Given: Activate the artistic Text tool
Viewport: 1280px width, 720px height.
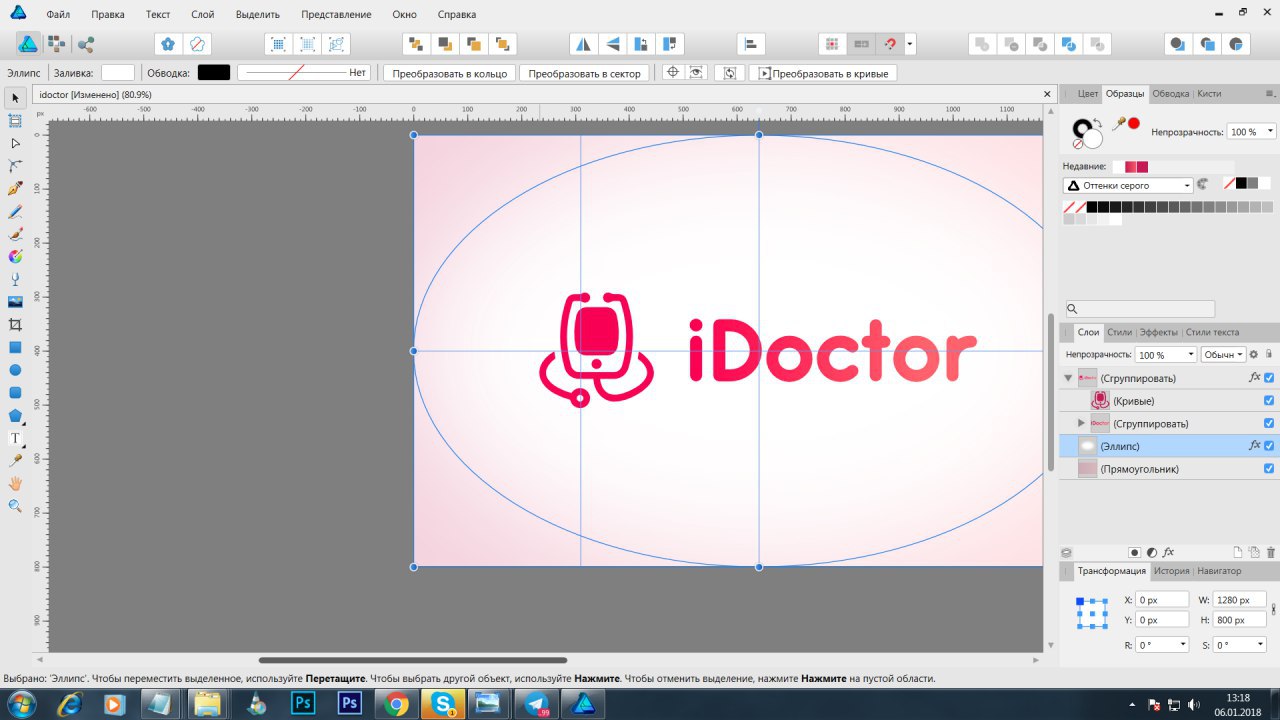Looking at the screenshot, I should [x=15, y=439].
